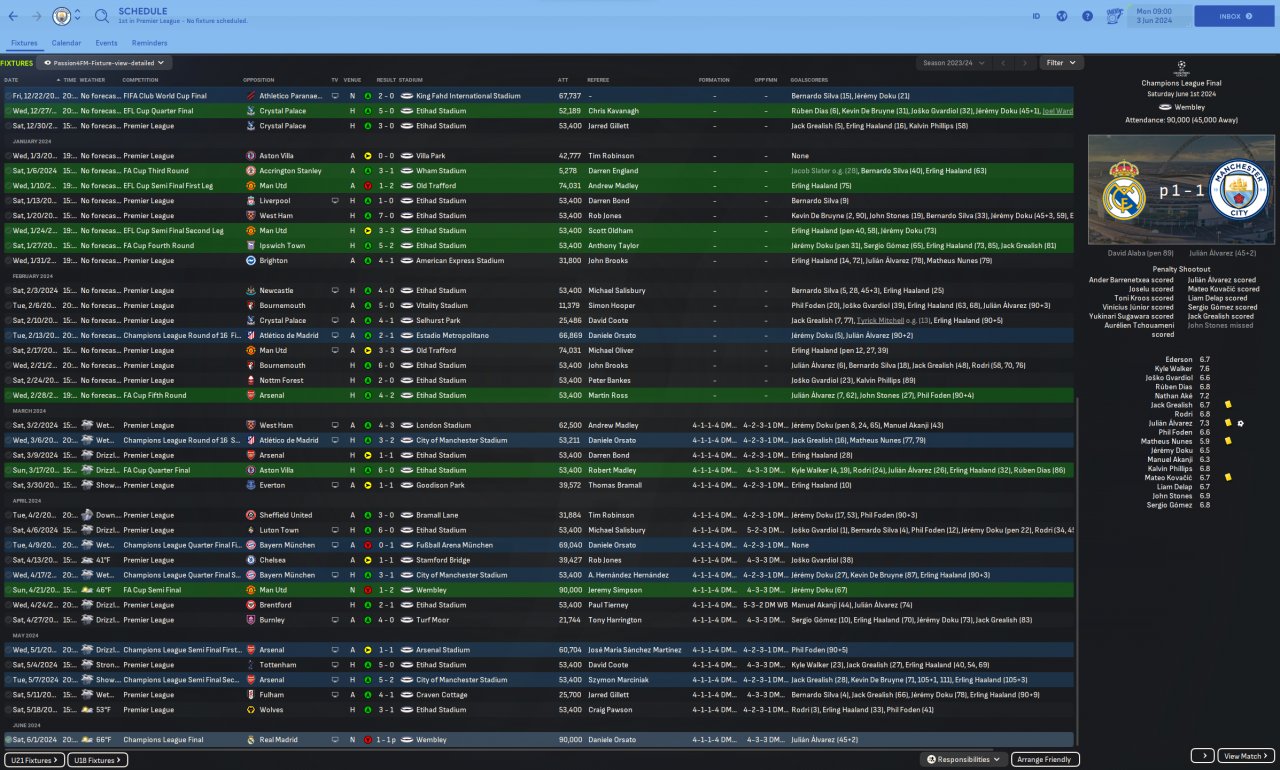The width and height of the screenshot is (1280, 770).
Task: Click the arrow button left of View Match
Action: click(1203, 756)
